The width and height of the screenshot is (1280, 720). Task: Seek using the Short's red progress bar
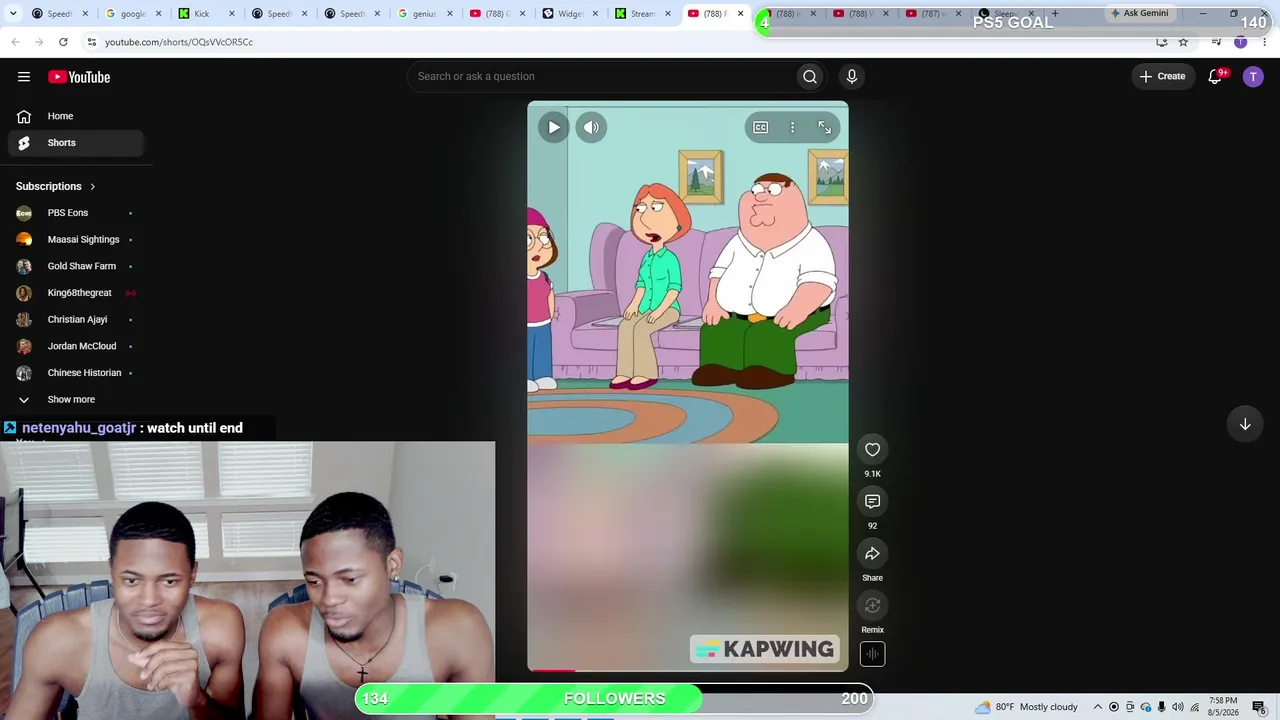[688, 670]
